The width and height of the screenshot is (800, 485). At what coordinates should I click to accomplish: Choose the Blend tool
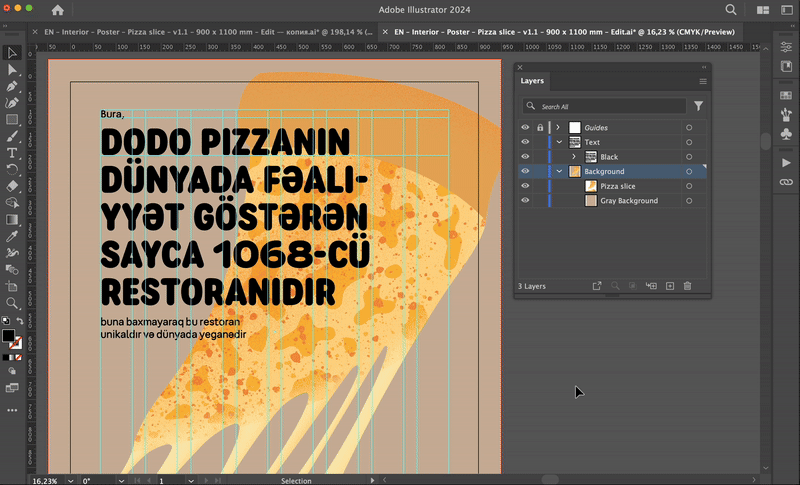[x=12, y=269]
